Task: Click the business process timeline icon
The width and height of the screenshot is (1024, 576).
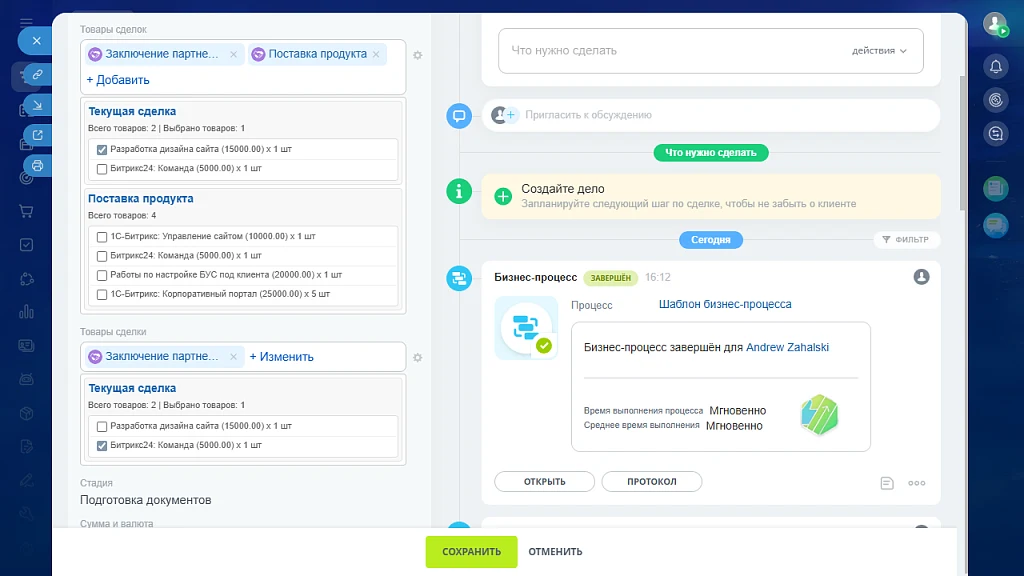Action: tap(459, 278)
